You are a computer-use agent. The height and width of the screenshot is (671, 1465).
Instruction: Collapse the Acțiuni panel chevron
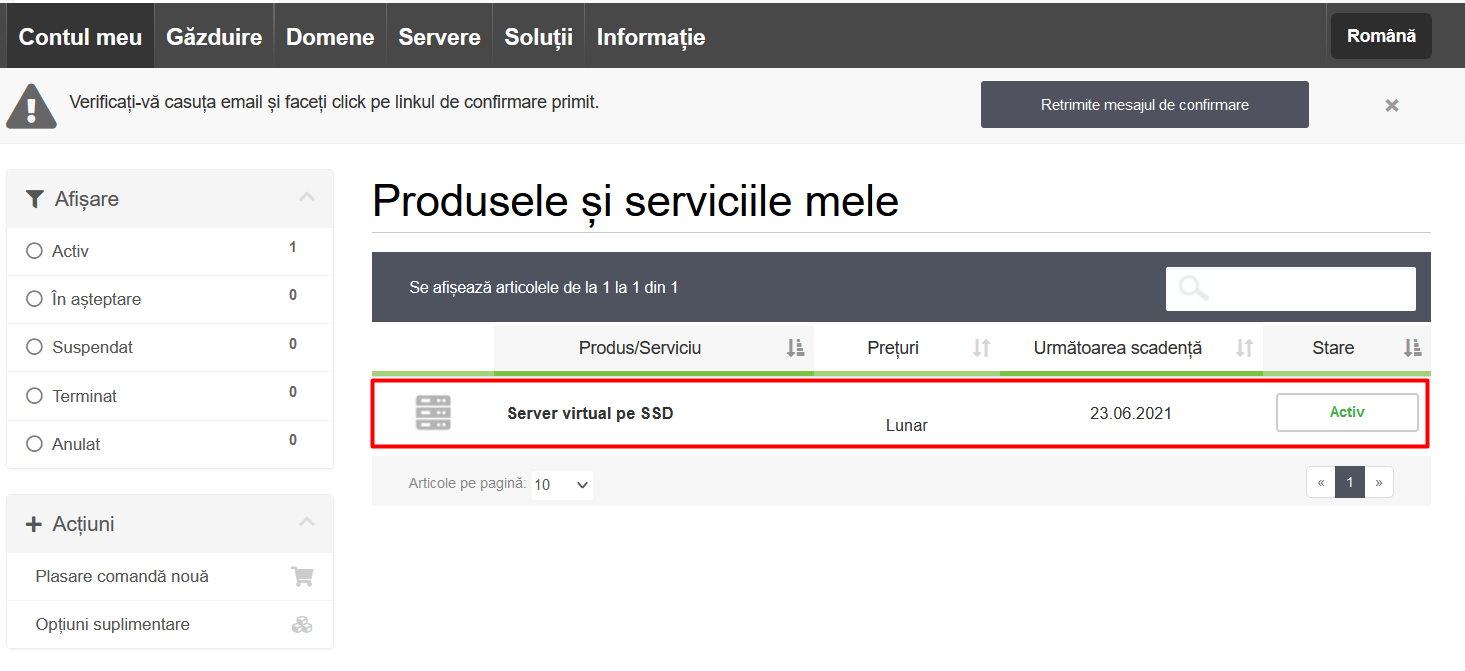click(307, 522)
